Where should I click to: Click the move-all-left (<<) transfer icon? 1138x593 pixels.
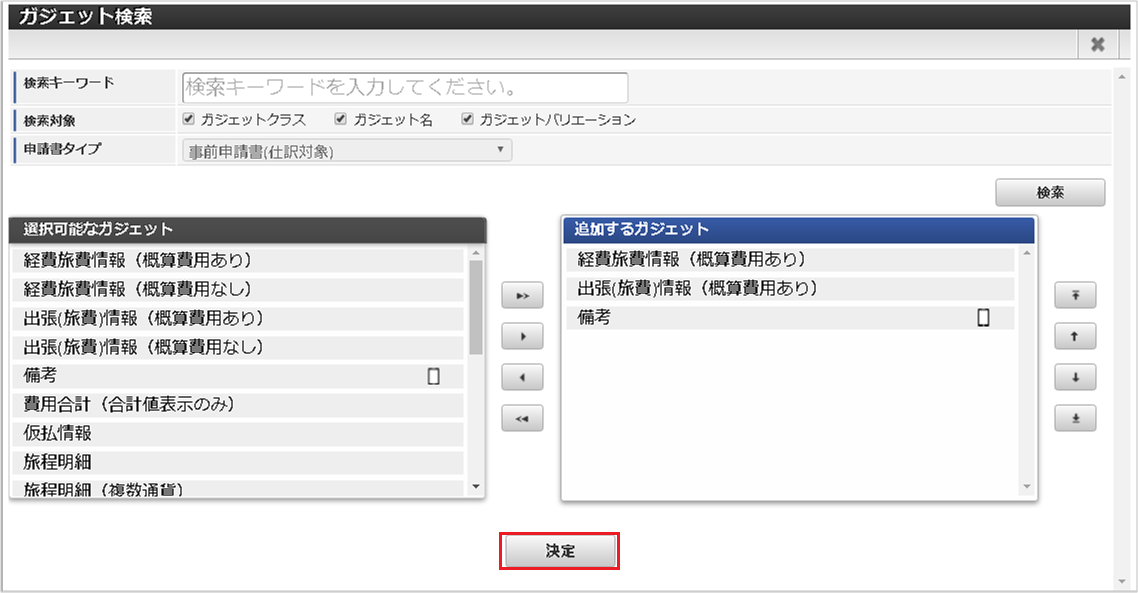click(521, 418)
